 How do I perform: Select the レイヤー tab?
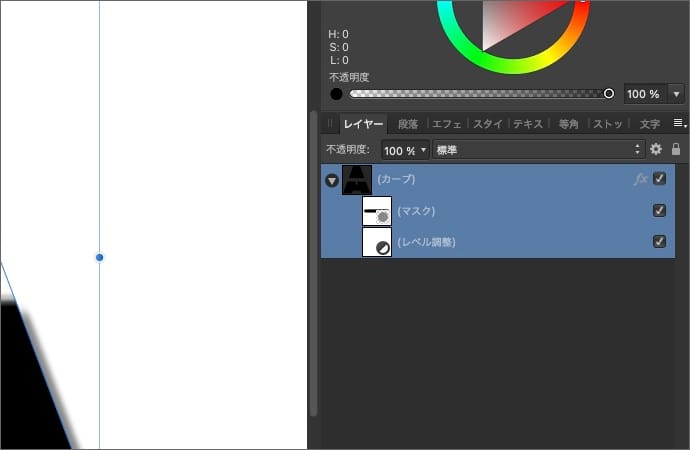pos(362,124)
